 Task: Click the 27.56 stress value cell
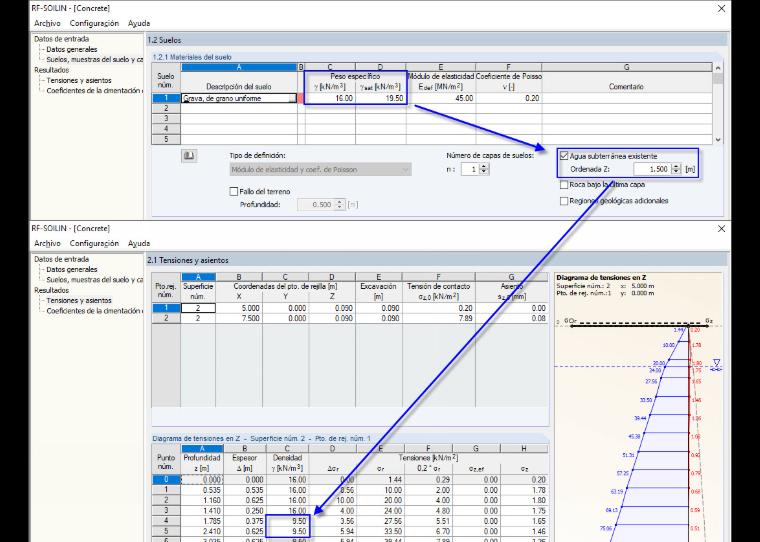click(380, 521)
